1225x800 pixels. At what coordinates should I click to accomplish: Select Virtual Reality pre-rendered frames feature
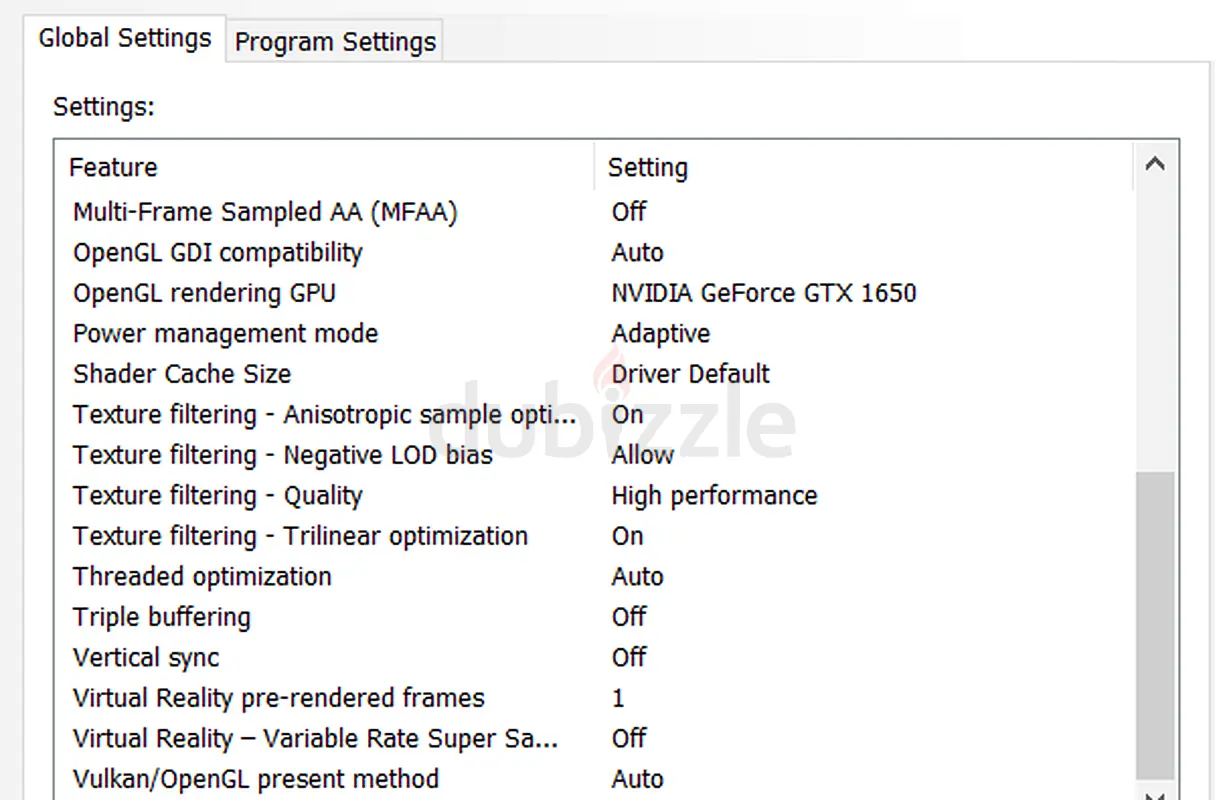279,698
